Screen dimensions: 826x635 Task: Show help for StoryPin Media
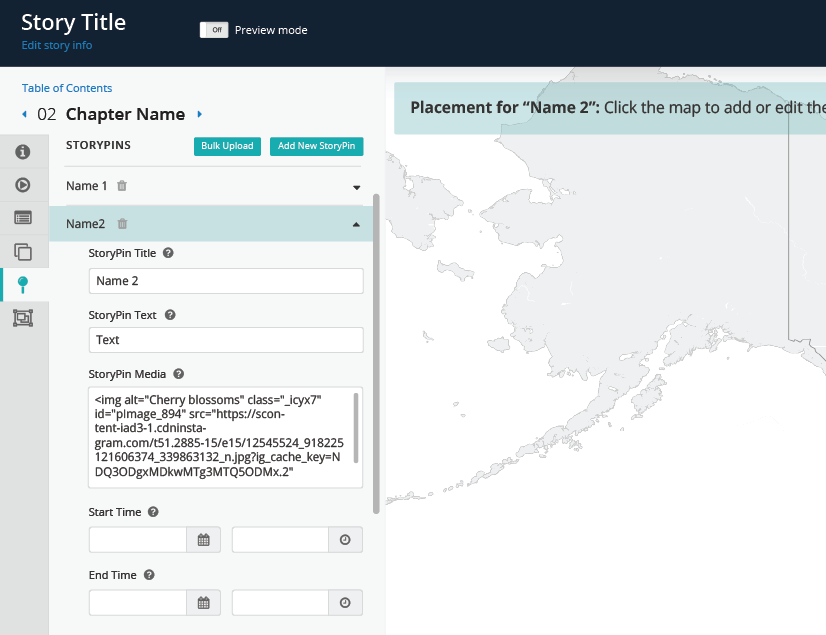[179, 374]
